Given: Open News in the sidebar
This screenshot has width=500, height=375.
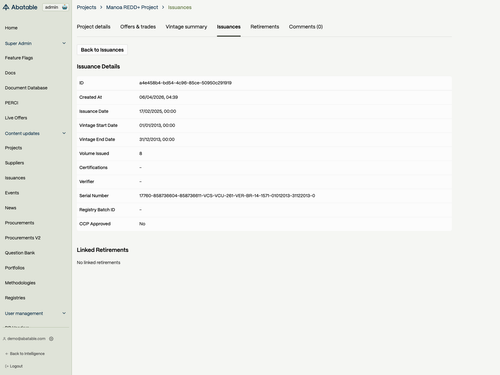Looking at the screenshot, I should [x=10, y=208].
